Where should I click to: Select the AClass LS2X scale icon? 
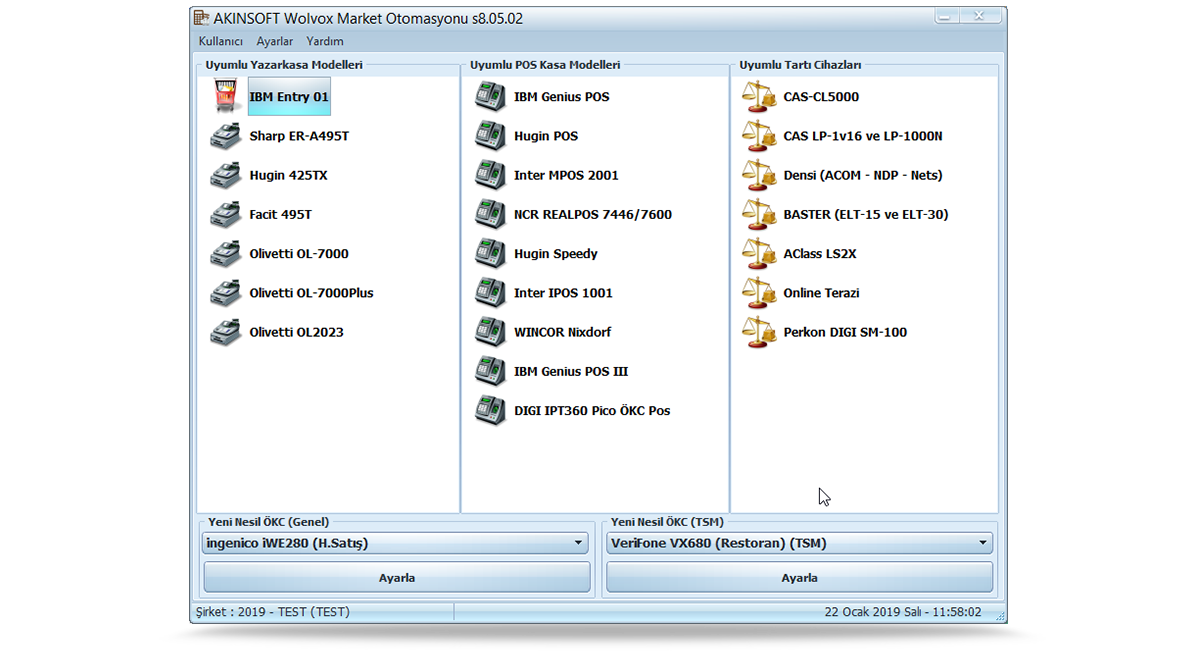759,254
